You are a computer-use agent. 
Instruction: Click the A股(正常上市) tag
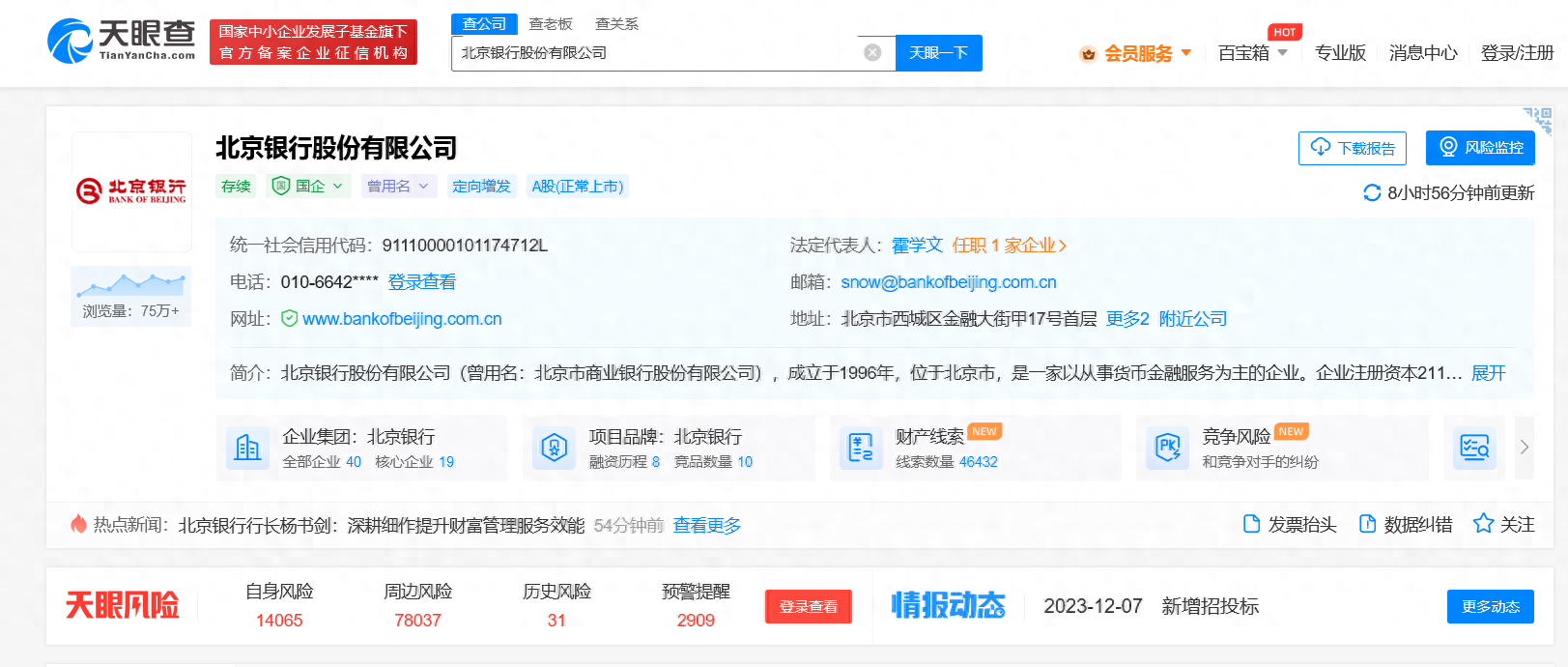(578, 186)
